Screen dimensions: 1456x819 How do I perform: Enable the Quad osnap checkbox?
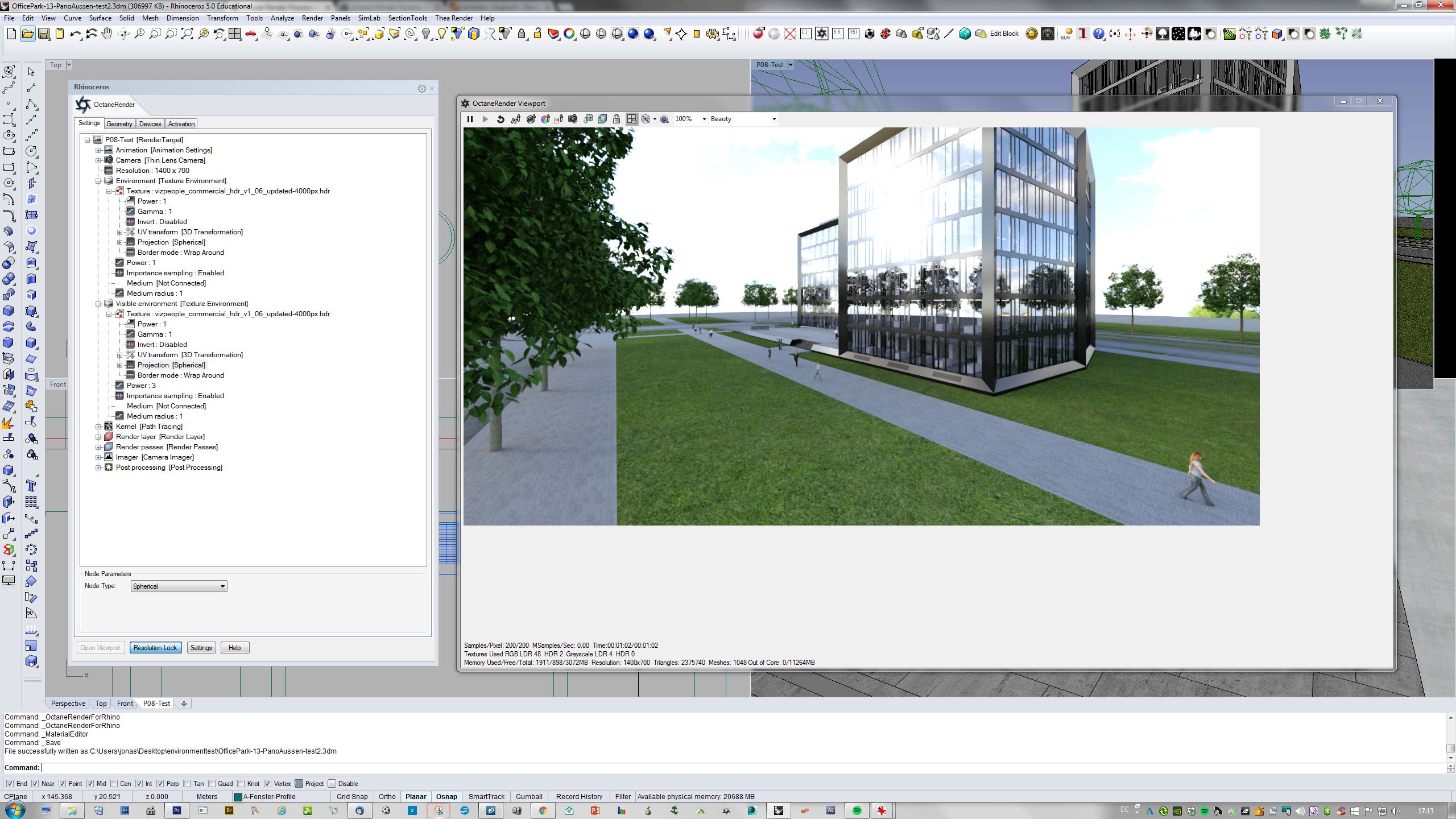click(x=212, y=783)
